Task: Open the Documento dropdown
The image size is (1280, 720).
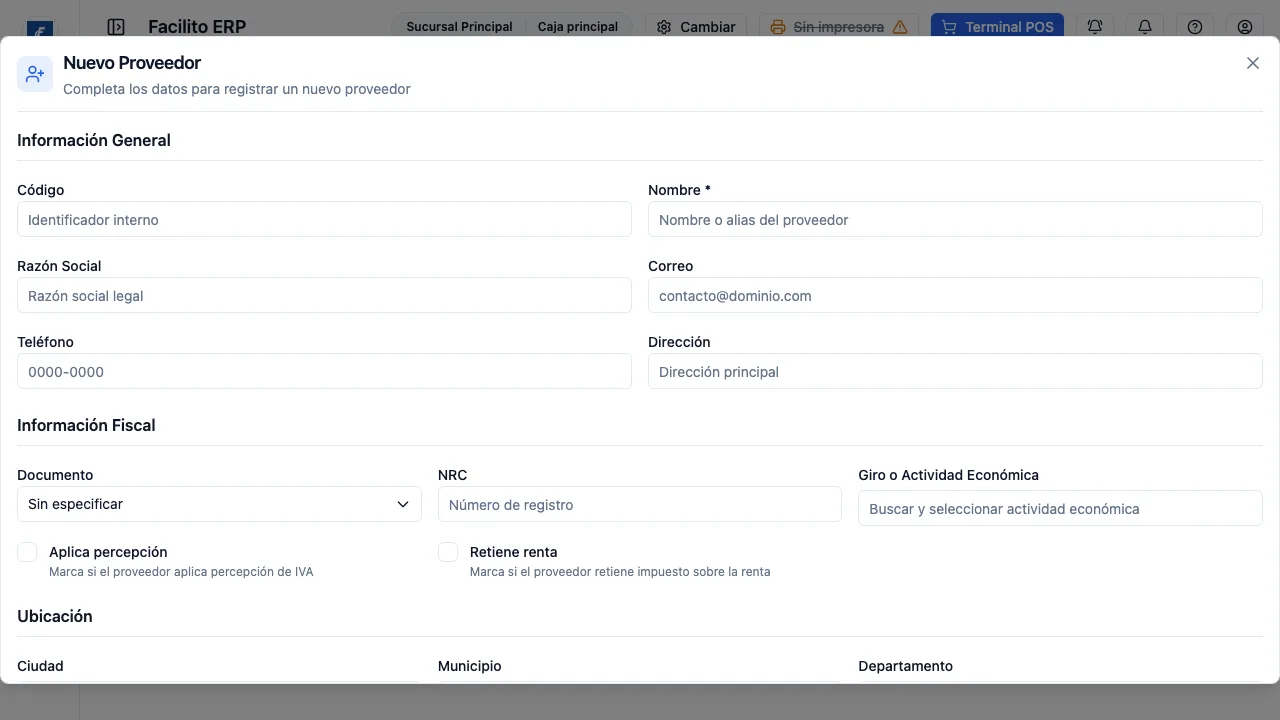Action: (x=219, y=504)
